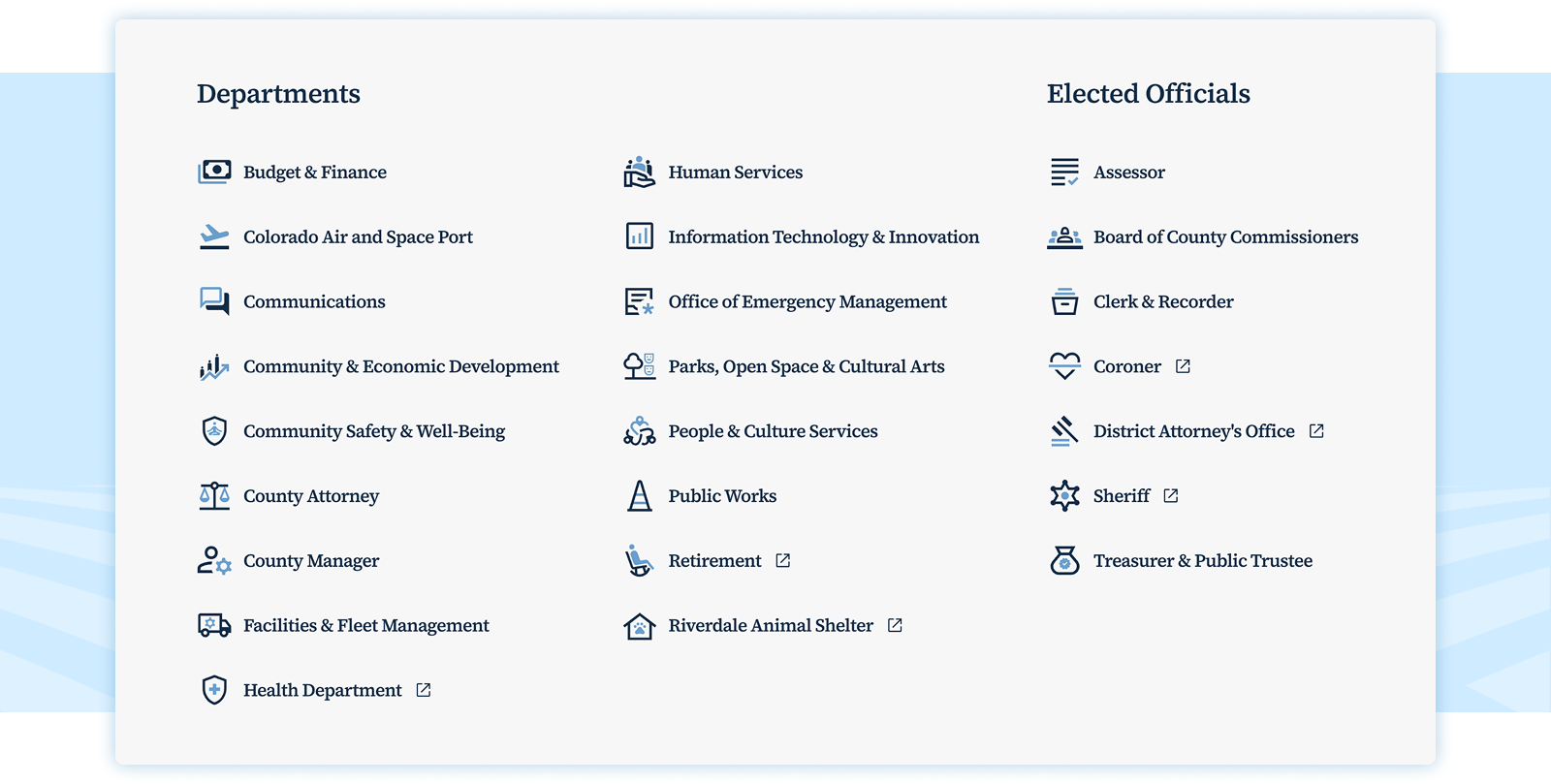Click the Health Department shield-plus icon
Image resolution: width=1551 pixels, height=784 pixels.
tap(214, 690)
